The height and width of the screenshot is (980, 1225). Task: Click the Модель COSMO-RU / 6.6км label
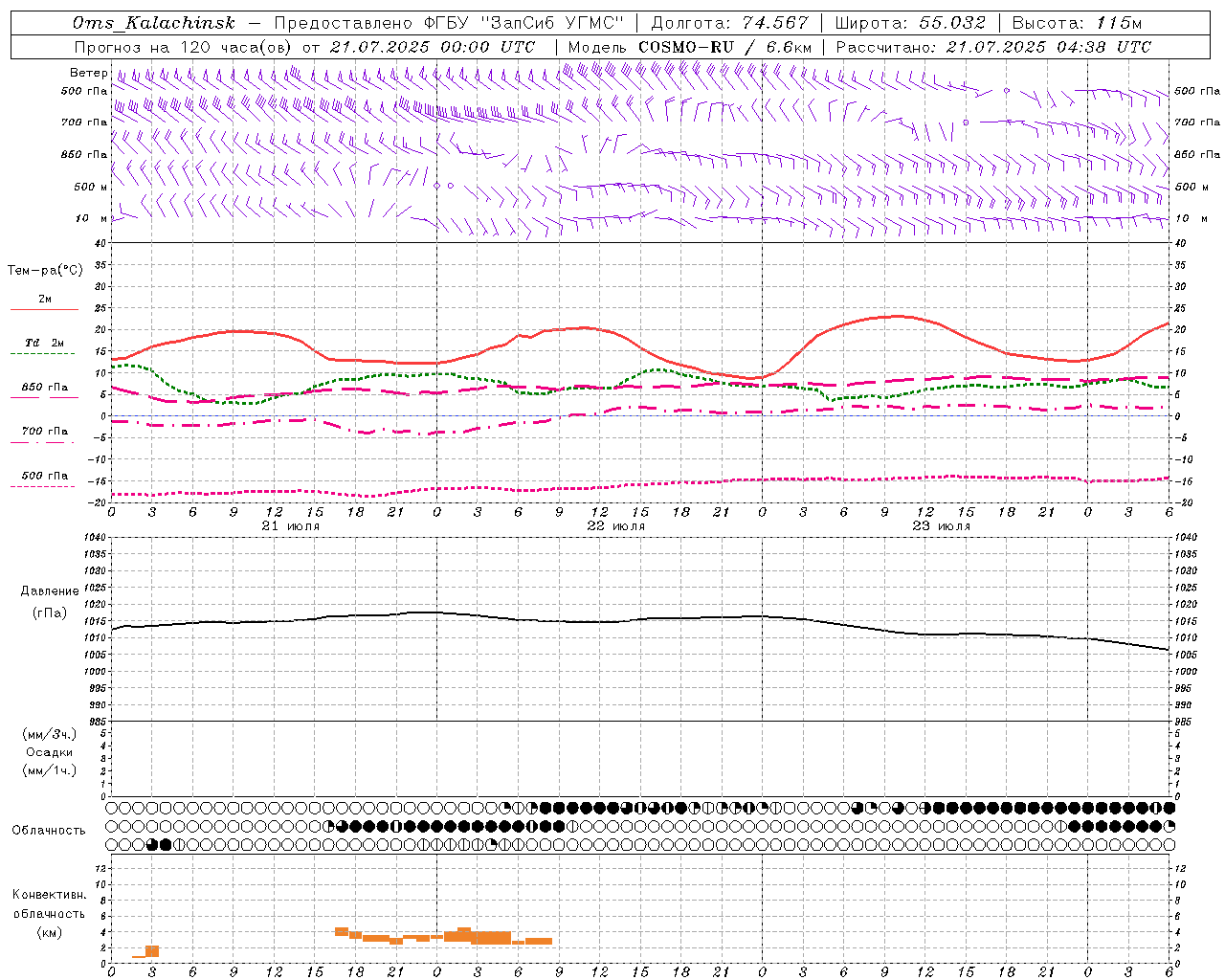click(x=690, y=47)
